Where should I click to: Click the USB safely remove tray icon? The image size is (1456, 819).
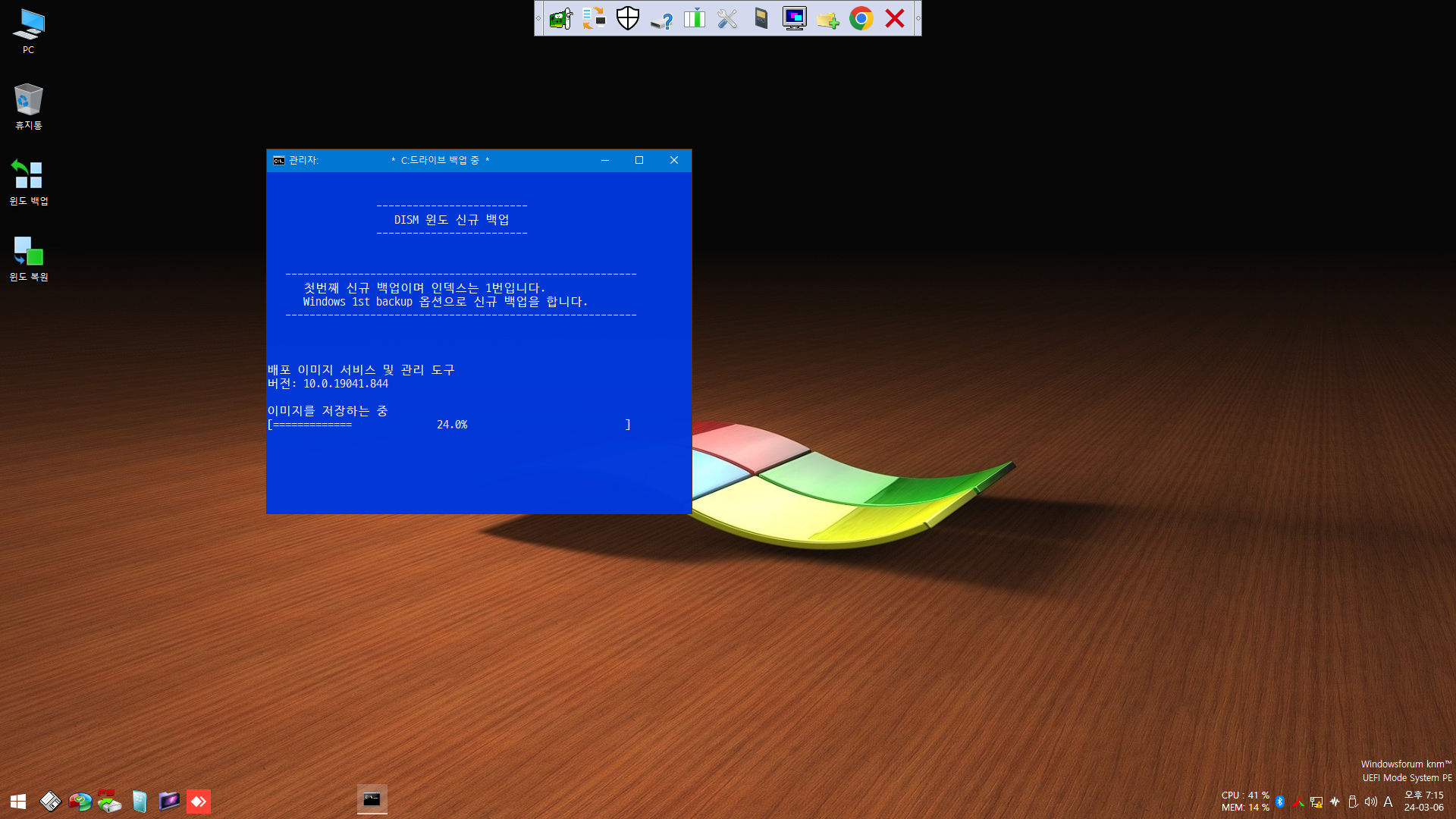coord(1353,802)
